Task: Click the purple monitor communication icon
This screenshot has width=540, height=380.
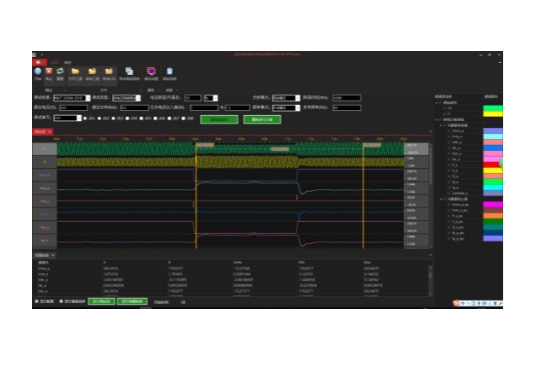Action: coord(151,71)
